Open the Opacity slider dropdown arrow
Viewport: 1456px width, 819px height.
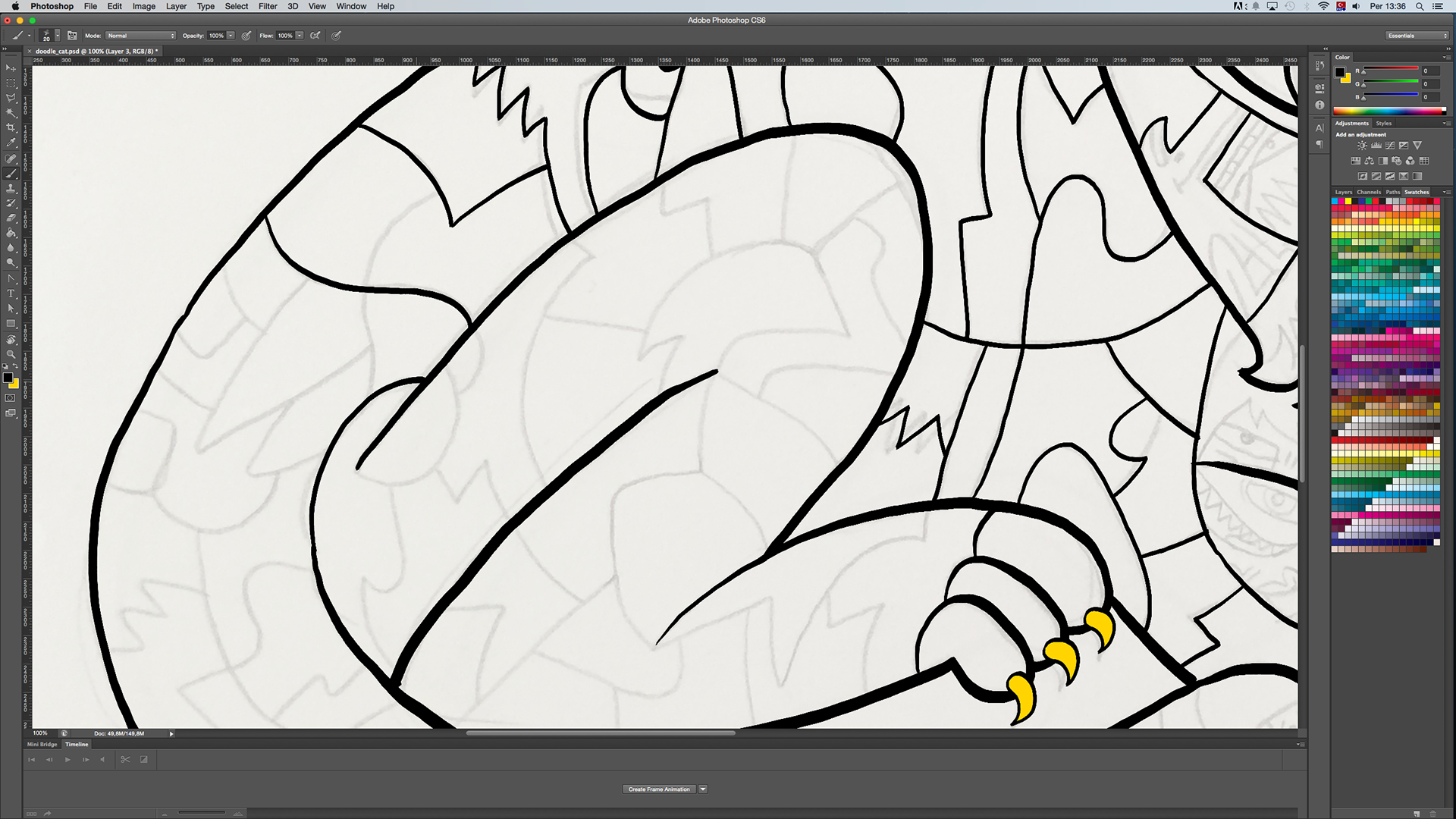click(x=231, y=36)
